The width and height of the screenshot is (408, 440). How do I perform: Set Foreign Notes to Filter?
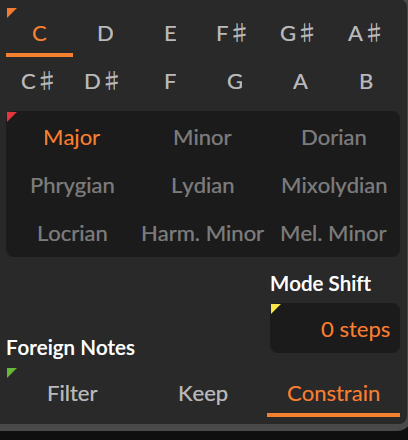point(72,394)
